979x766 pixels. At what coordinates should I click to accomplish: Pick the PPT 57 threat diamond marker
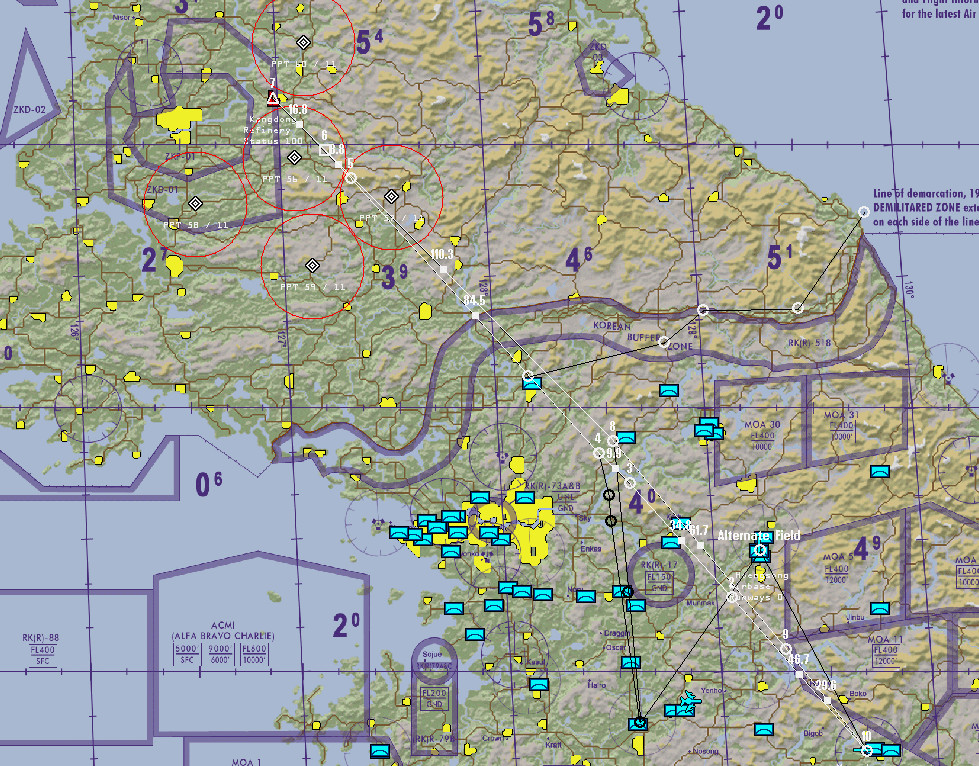coord(391,197)
